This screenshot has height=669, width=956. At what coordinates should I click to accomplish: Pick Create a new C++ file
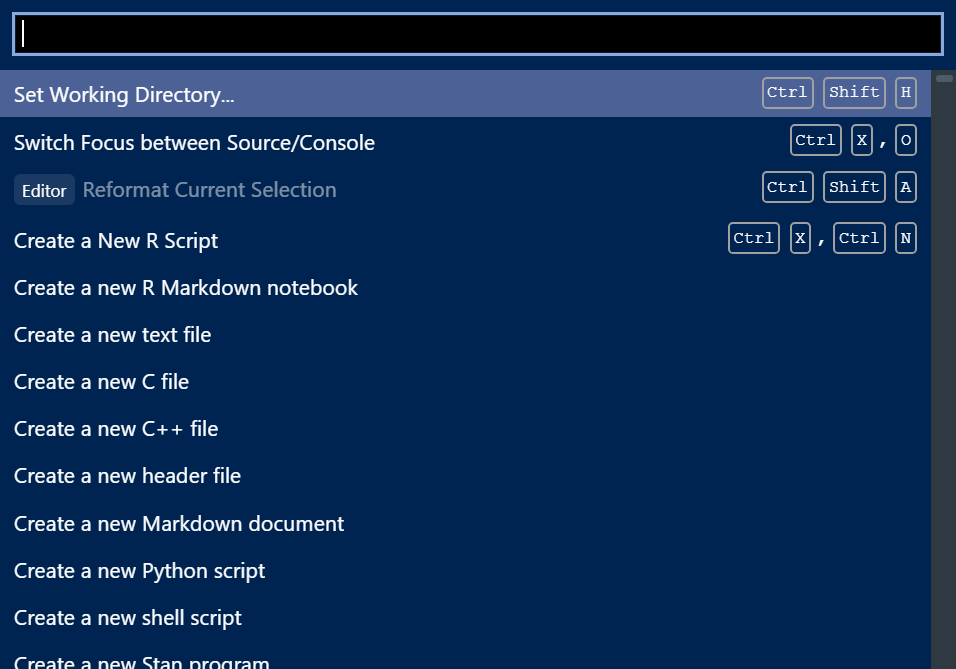tap(465, 428)
